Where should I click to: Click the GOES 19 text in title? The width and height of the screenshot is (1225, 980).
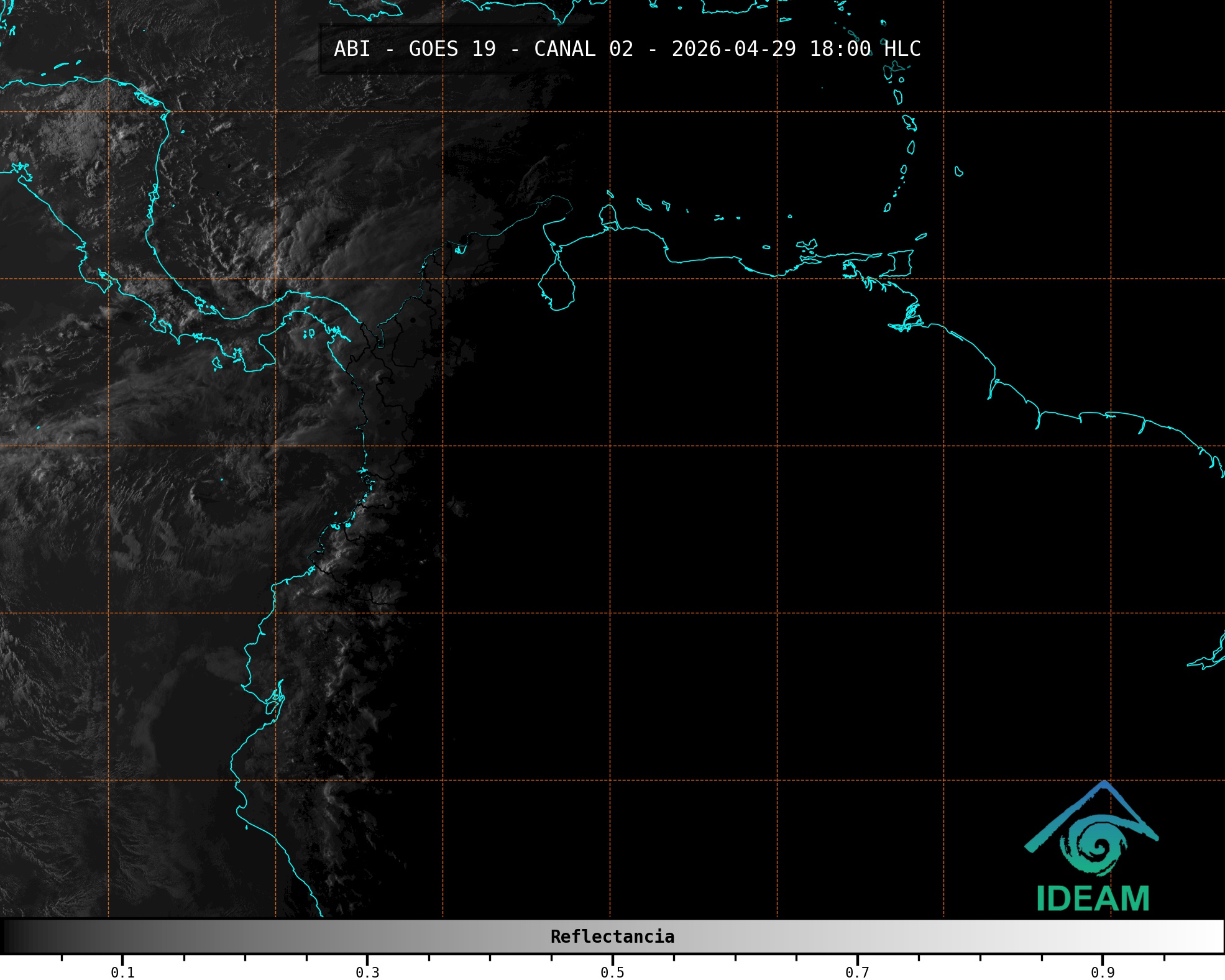452,49
